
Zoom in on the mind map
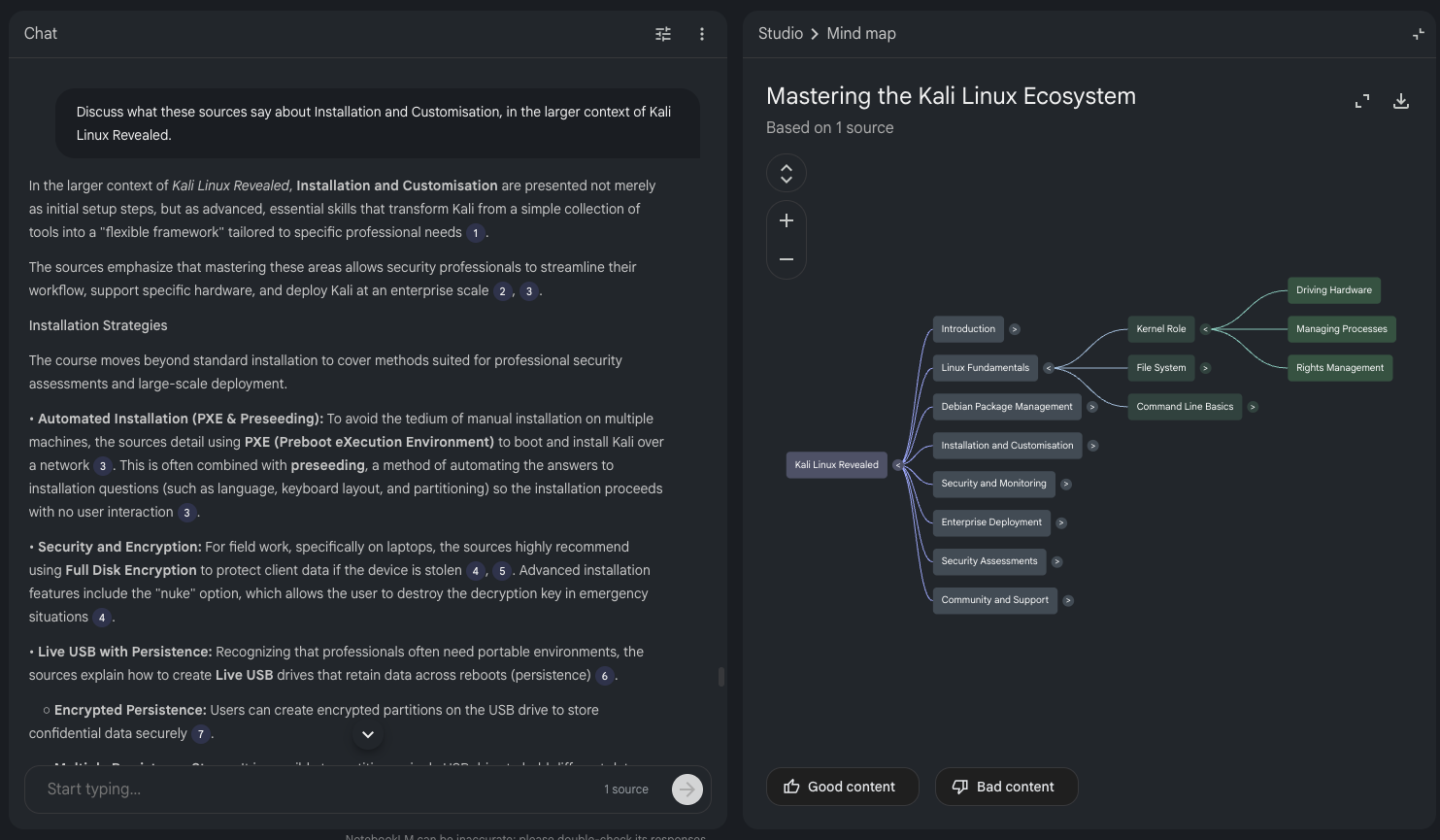787,220
